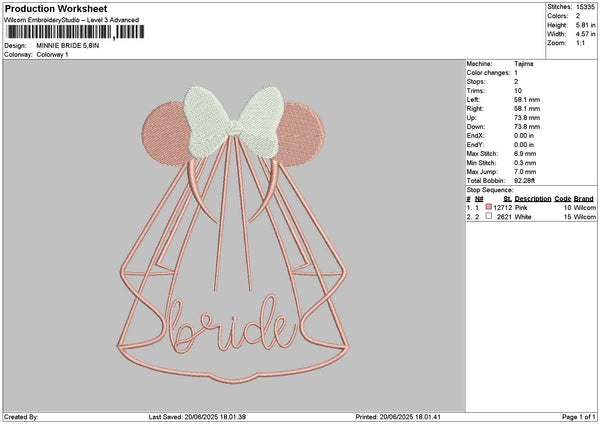Viewport: 600px width, 424px height.
Task: Click the pink color swatch in Stop Sequence
Action: pos(487,207)
